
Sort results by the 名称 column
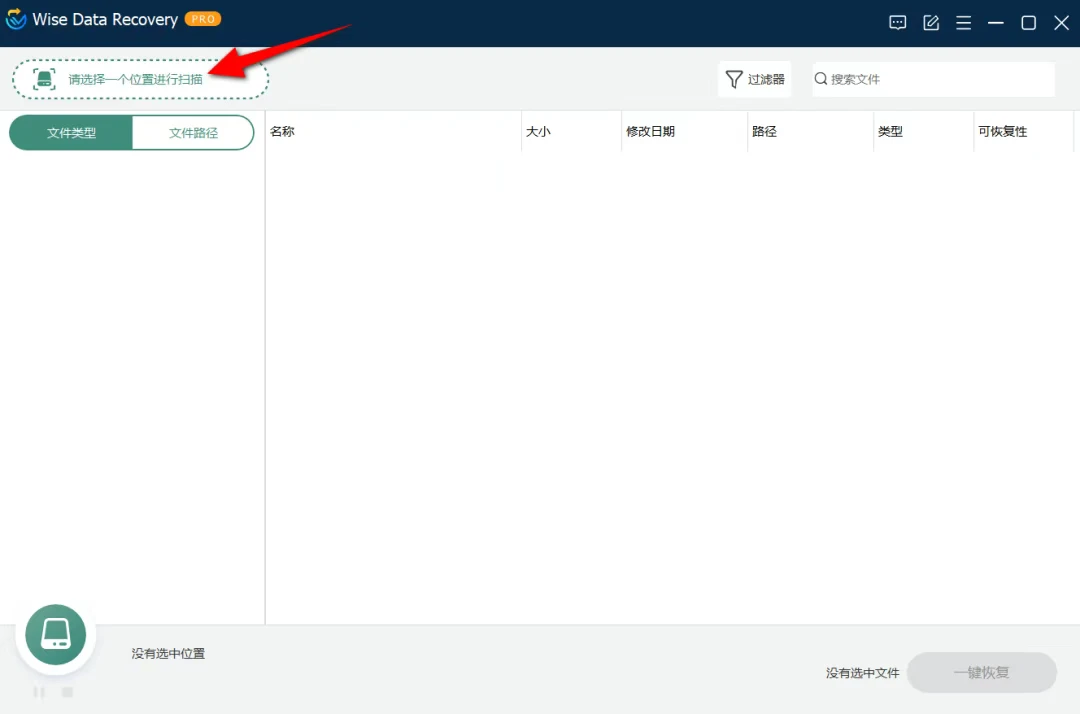click(x=281, y=131)
